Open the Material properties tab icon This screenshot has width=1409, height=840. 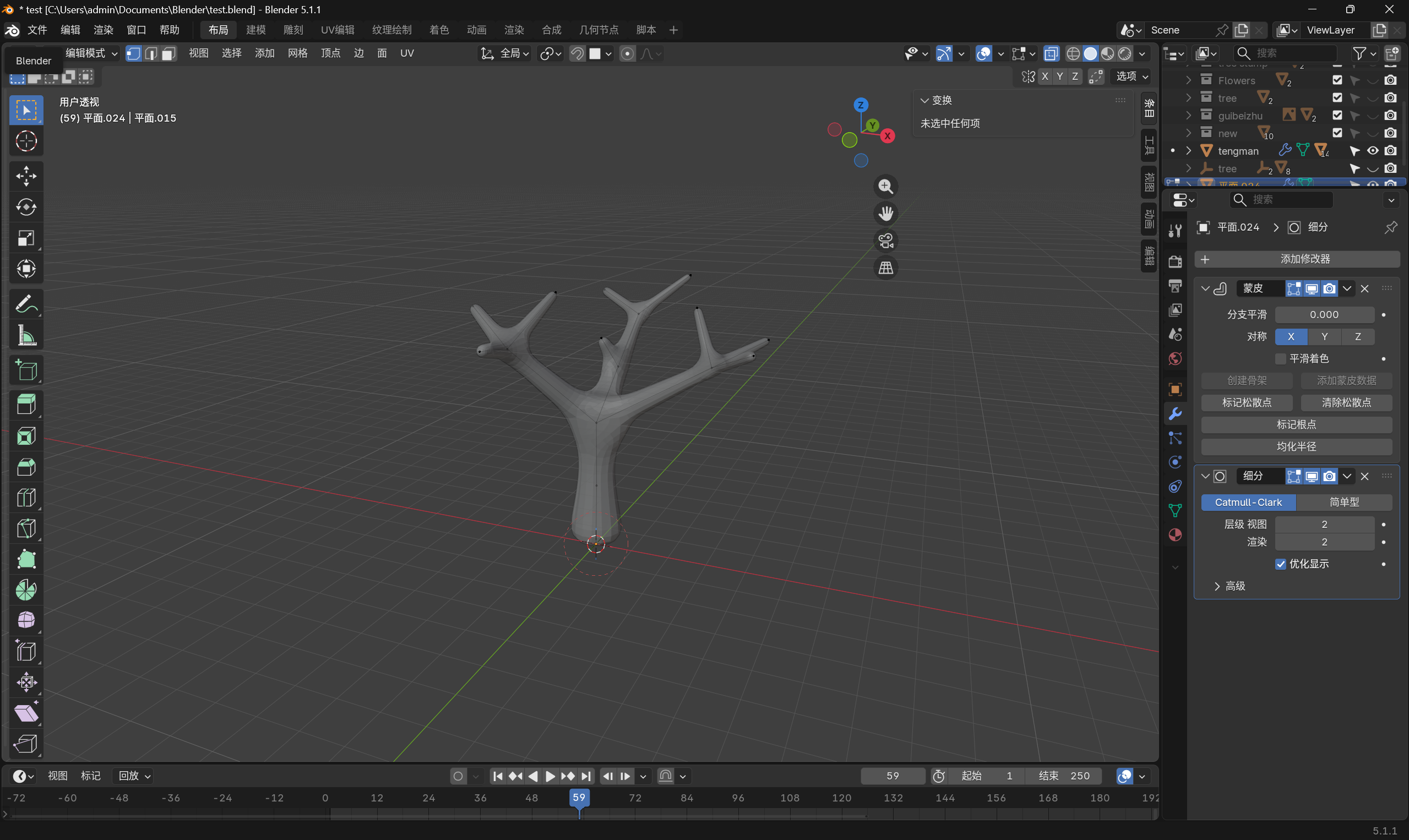1175,535
